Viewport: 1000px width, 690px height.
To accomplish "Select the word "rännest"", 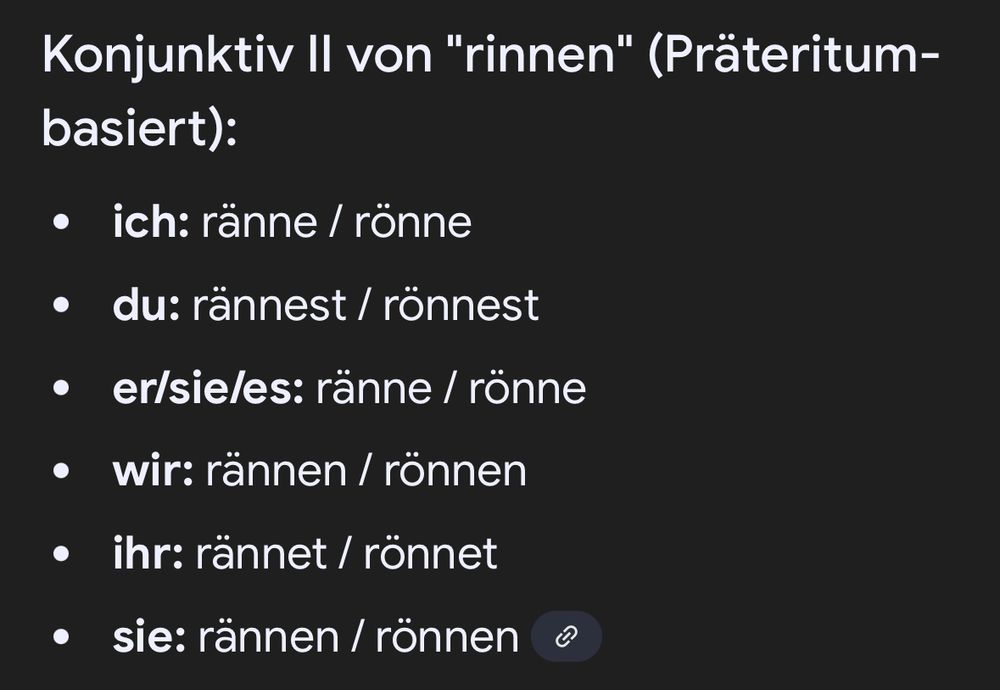I will [269, 305].
